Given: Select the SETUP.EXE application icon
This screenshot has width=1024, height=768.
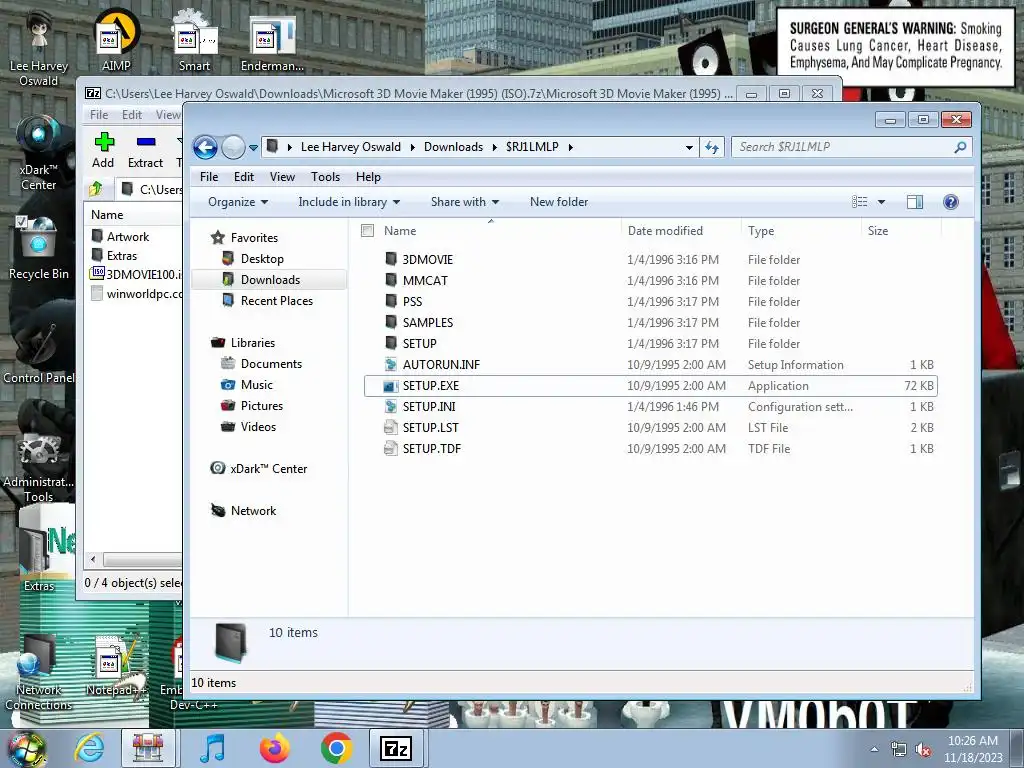Looking at the screenshot, I should (391, 386).
